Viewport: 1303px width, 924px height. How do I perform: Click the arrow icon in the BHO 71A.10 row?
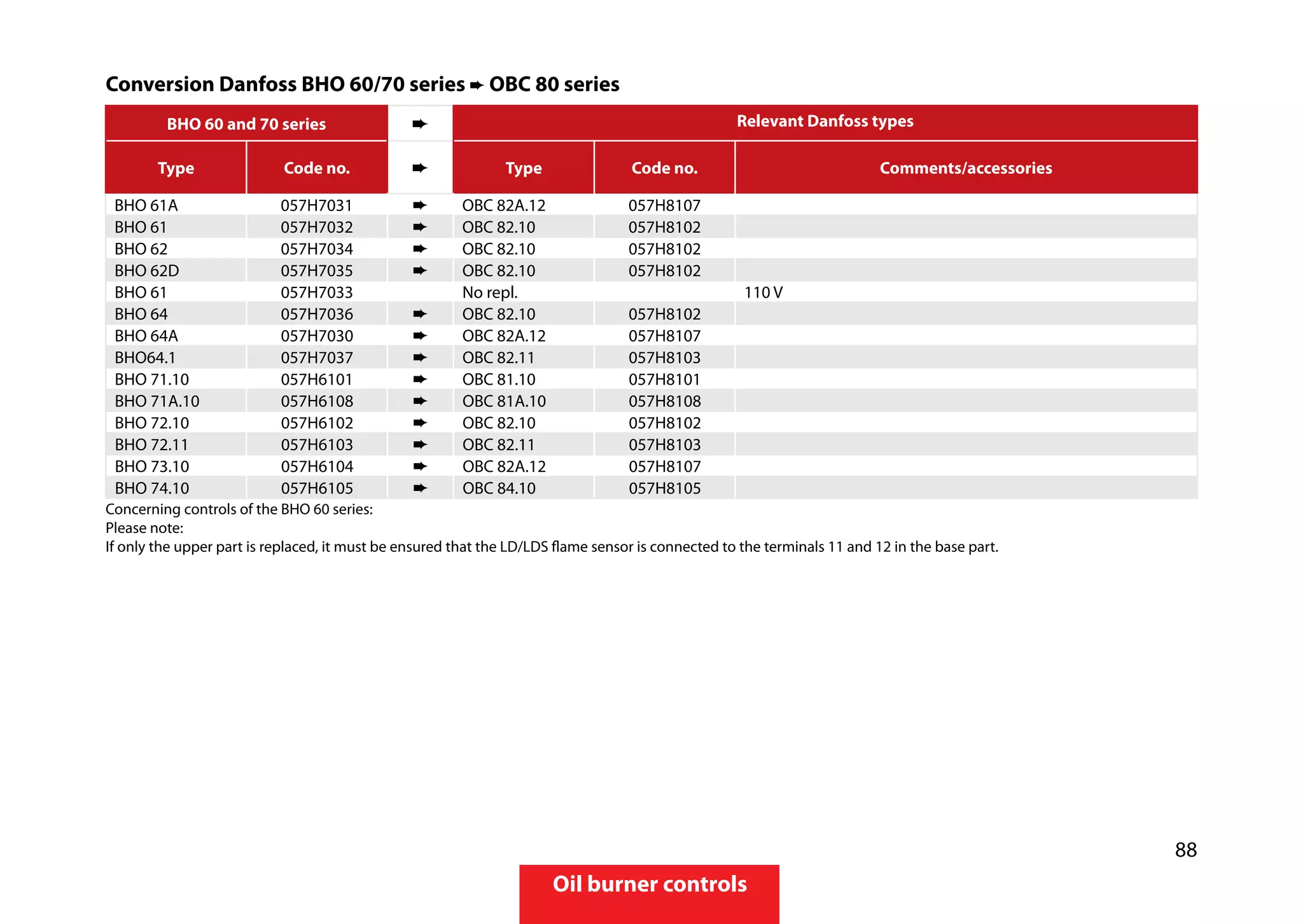click(419, 401)
